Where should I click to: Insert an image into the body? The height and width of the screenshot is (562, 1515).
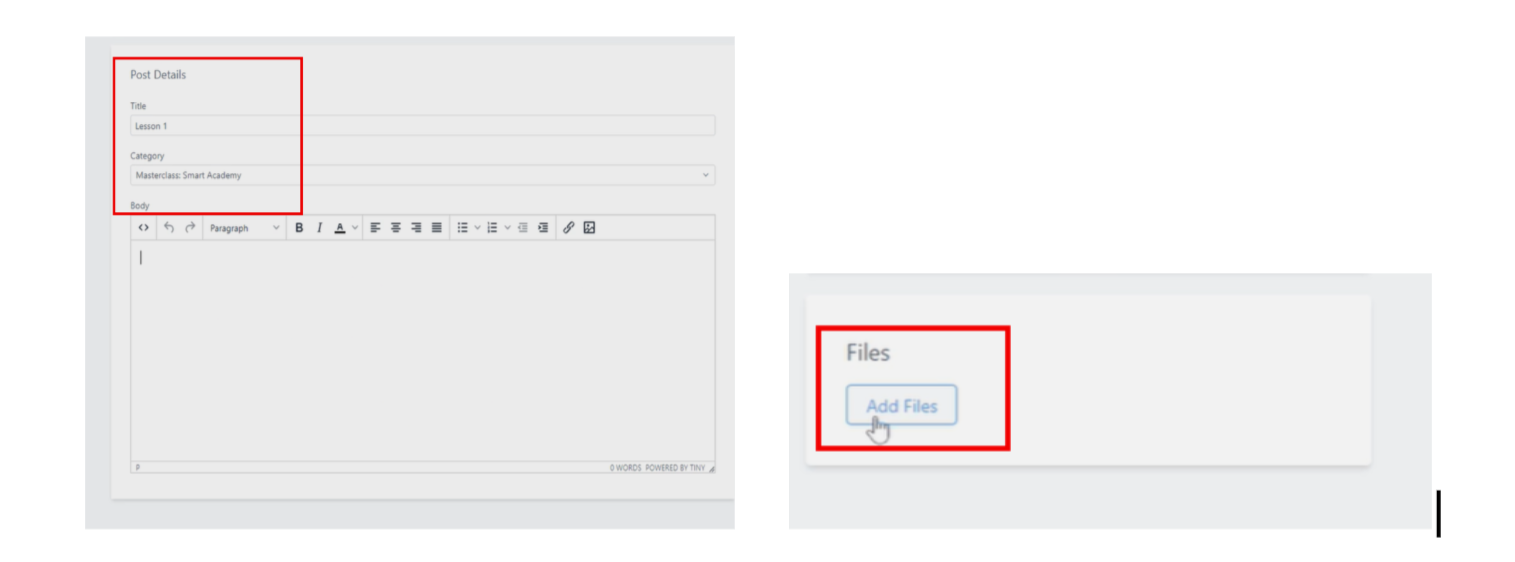coord(590,228)
